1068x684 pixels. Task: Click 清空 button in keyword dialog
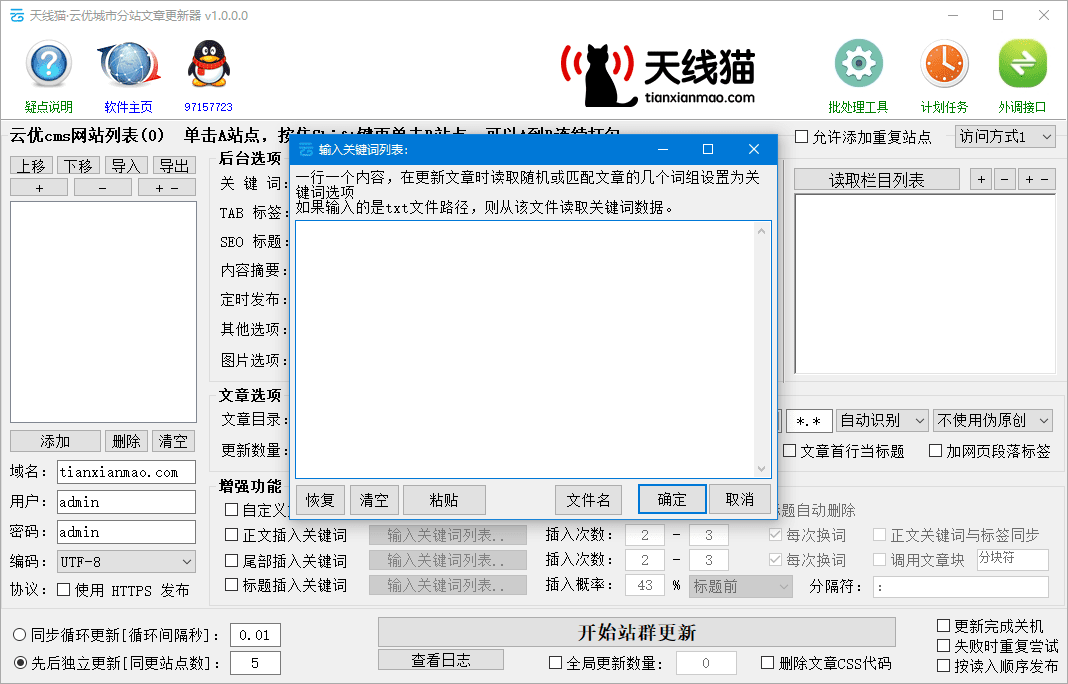coord(374,500)
